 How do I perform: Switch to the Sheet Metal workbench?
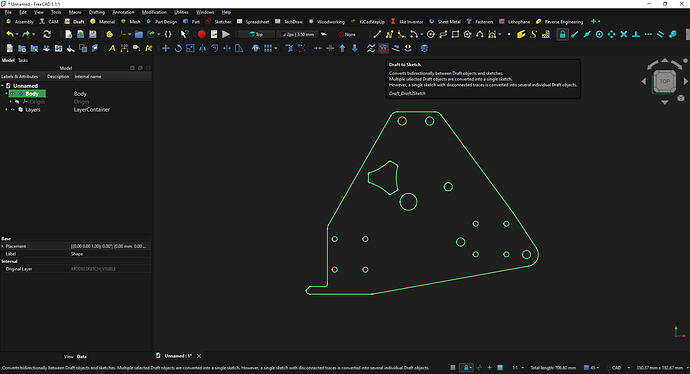pyautogui.click(x=444, y=22)
